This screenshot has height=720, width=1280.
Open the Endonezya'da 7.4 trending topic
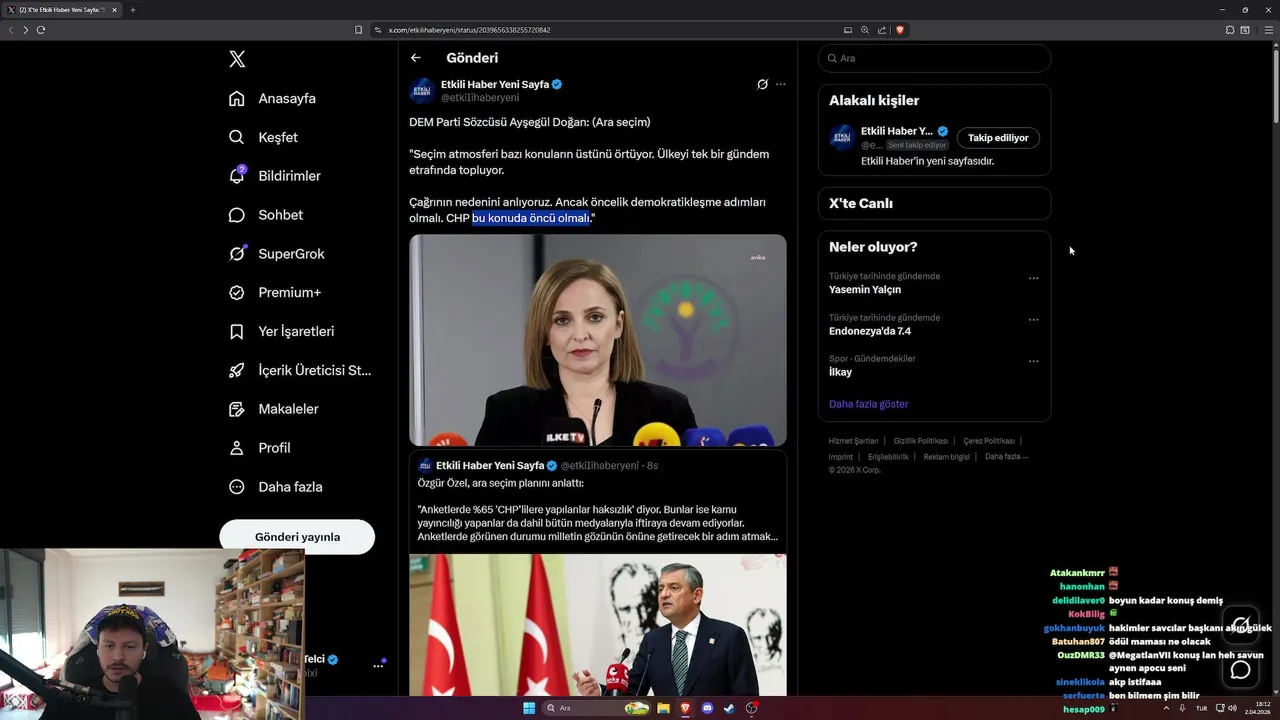coord(870,331)
